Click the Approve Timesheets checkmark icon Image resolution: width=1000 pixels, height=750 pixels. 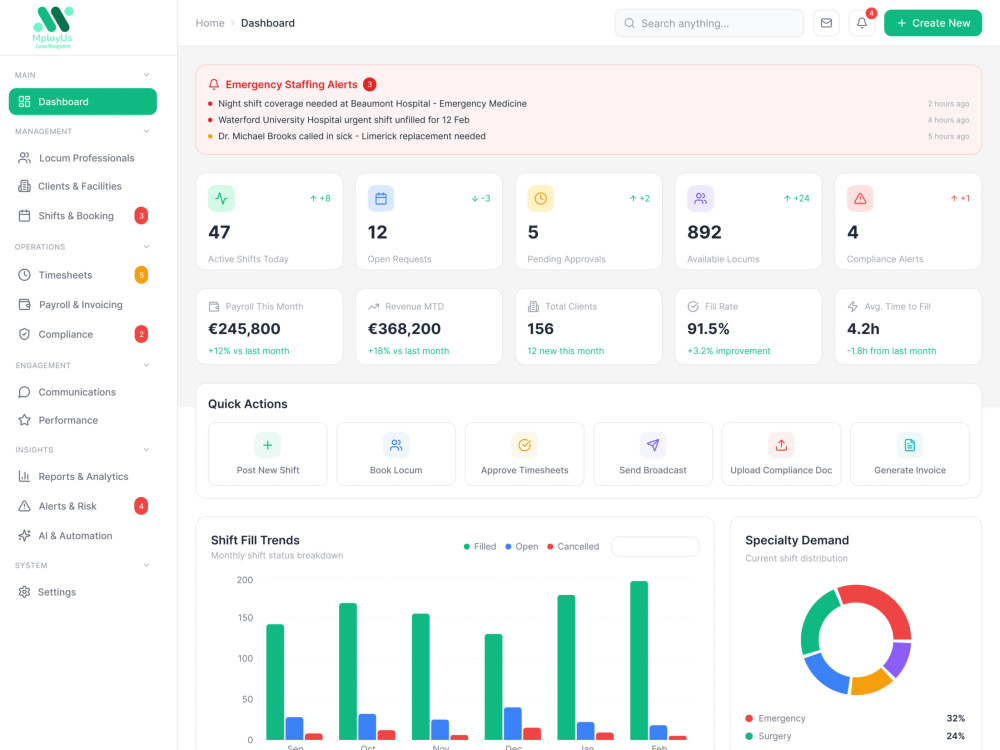pos(524,445)
